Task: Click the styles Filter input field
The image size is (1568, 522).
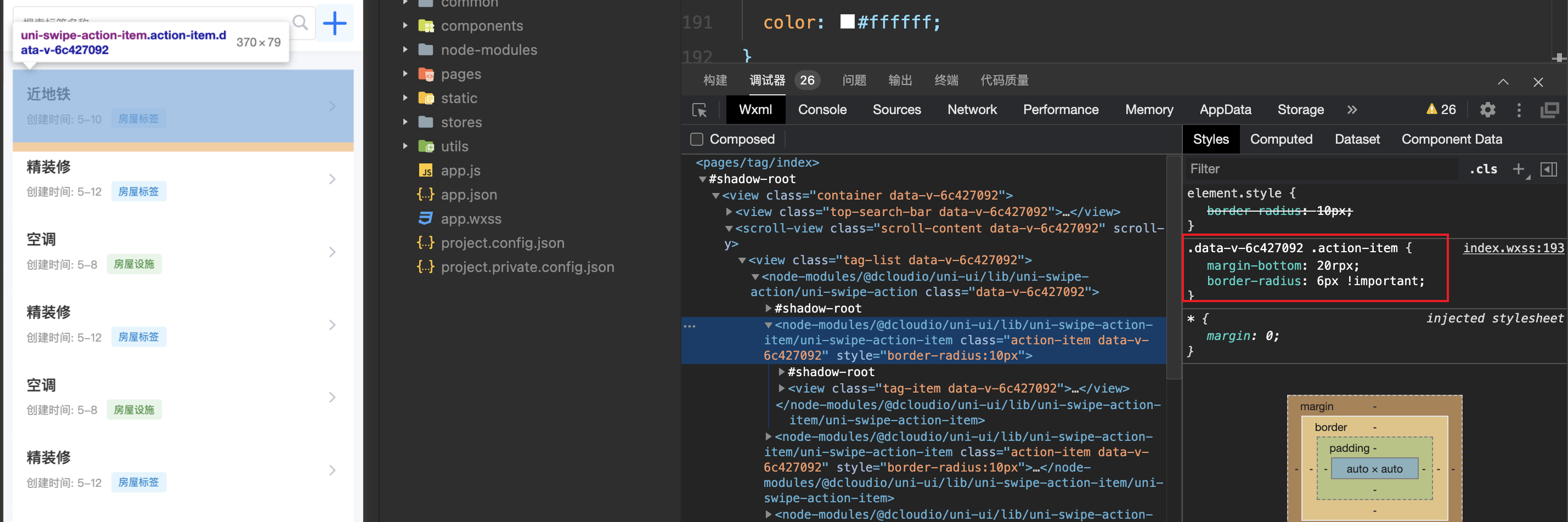Action: [x=1321, y=169]
